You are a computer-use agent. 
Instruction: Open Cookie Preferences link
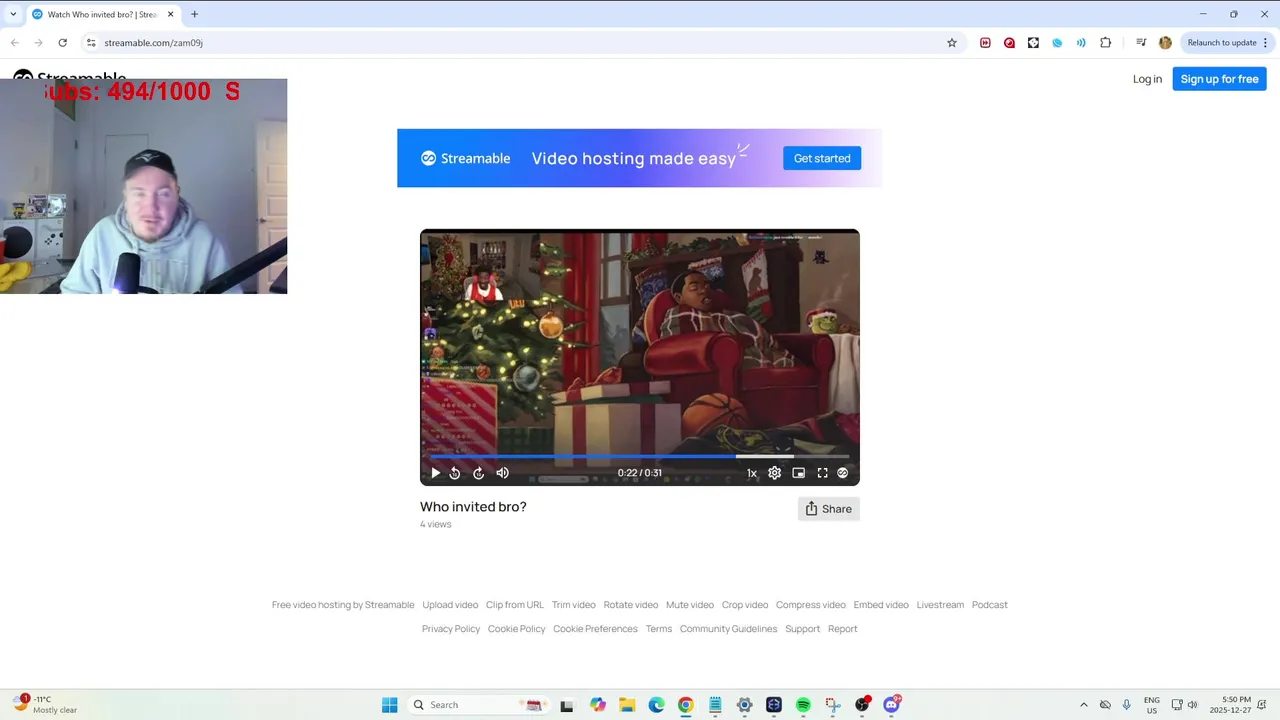pyautogui.click(x=595, y=629)
